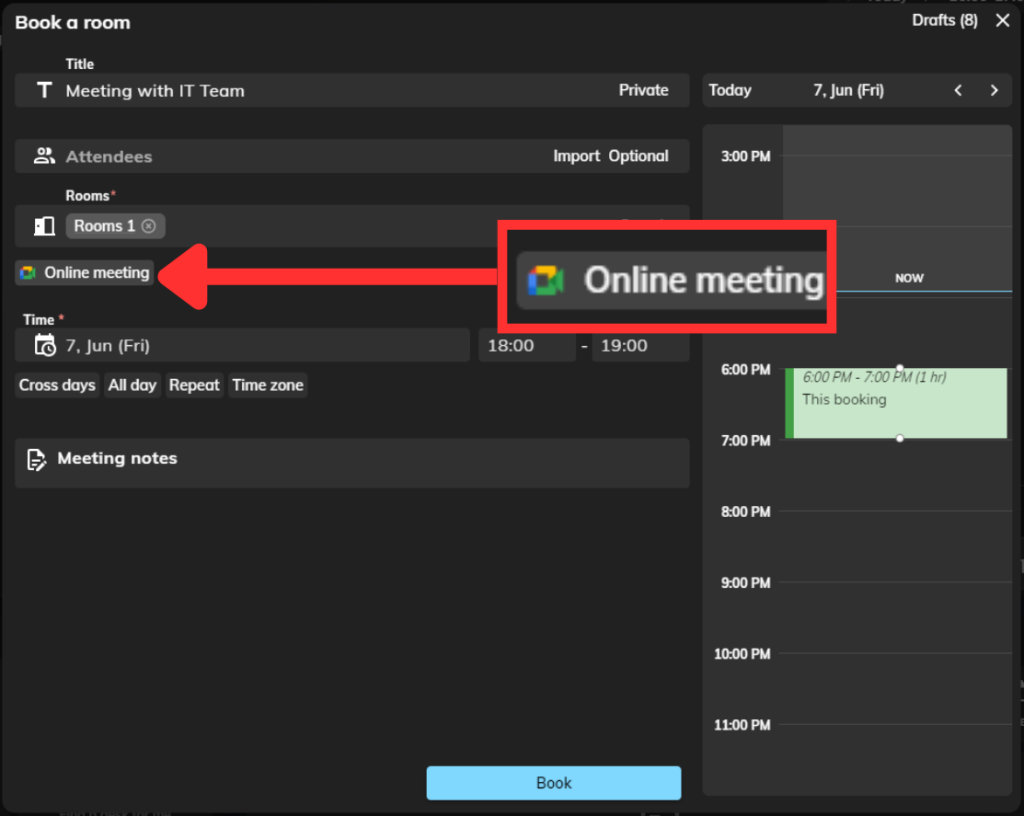Click the Rooms 1 chip label
Image resolution: width=1024 pixels, height=816 pixels.
click(104, 226)
